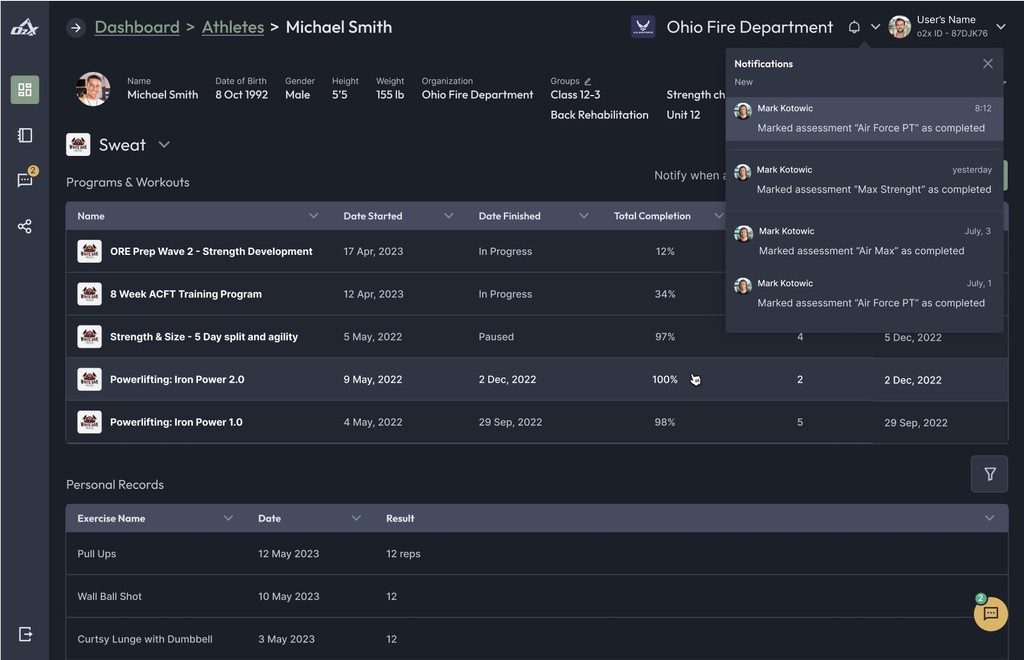Go to Dashboard breadcrumb link
This screenshot has width=1024, height=660.
click(x=137, y=27)
